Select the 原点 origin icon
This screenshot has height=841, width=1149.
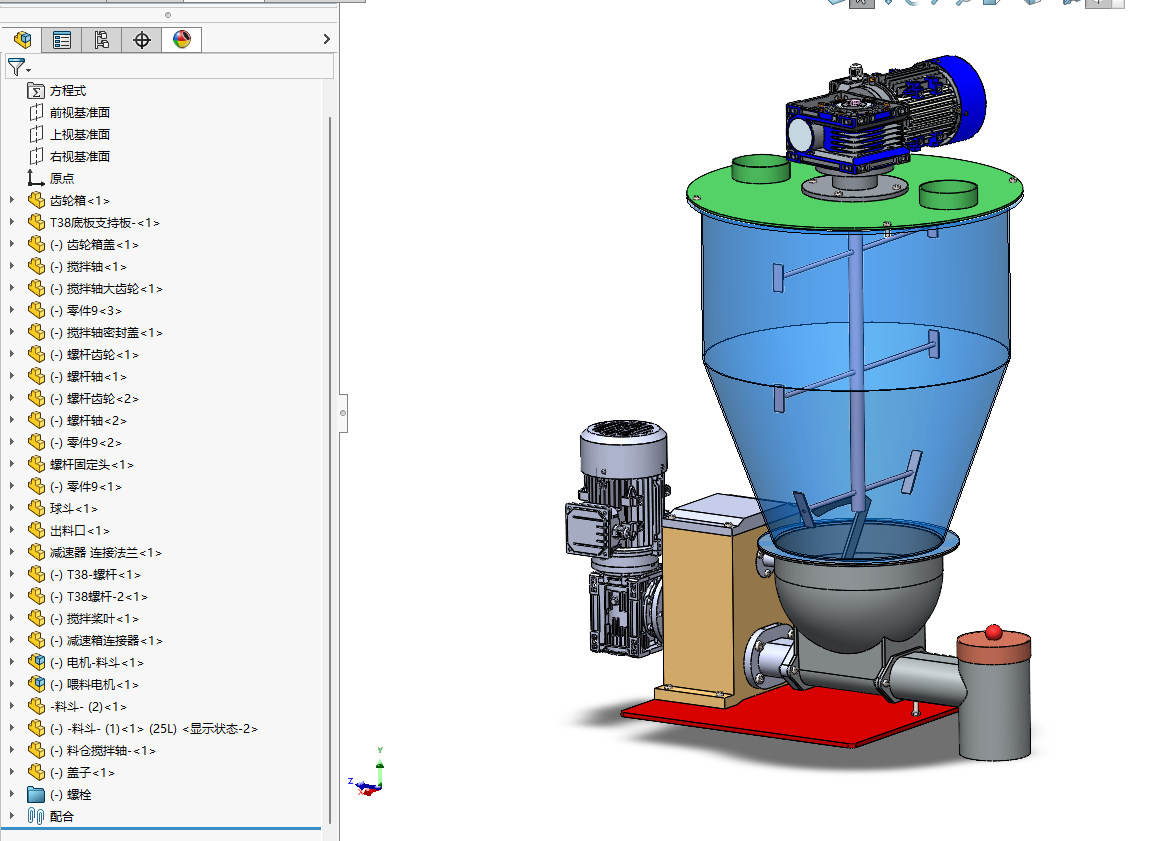click(x=35, y=179)
